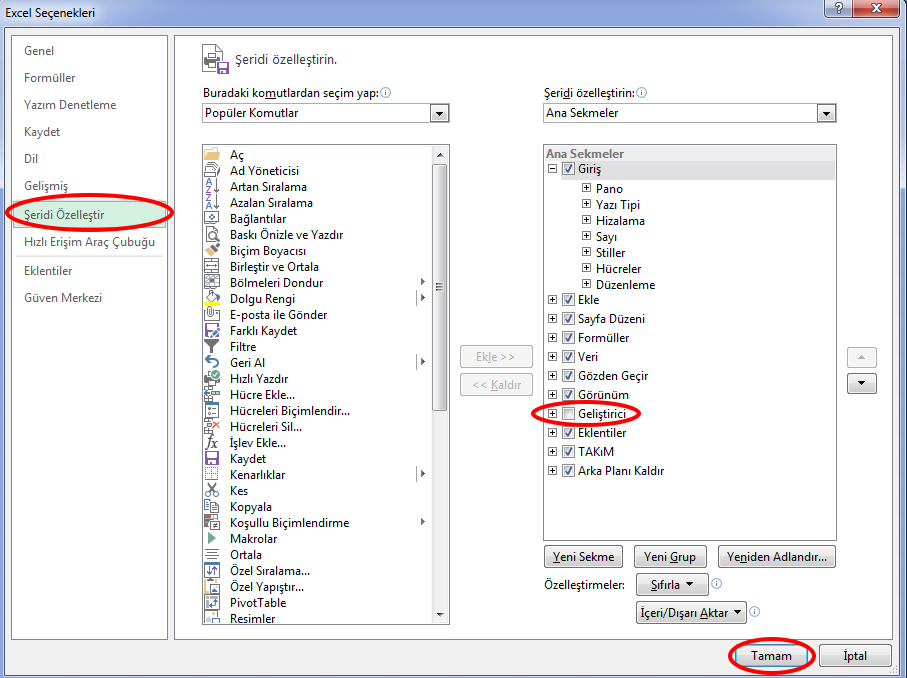Expand the Pano group

pyautogui.click(x=587, y=188)
